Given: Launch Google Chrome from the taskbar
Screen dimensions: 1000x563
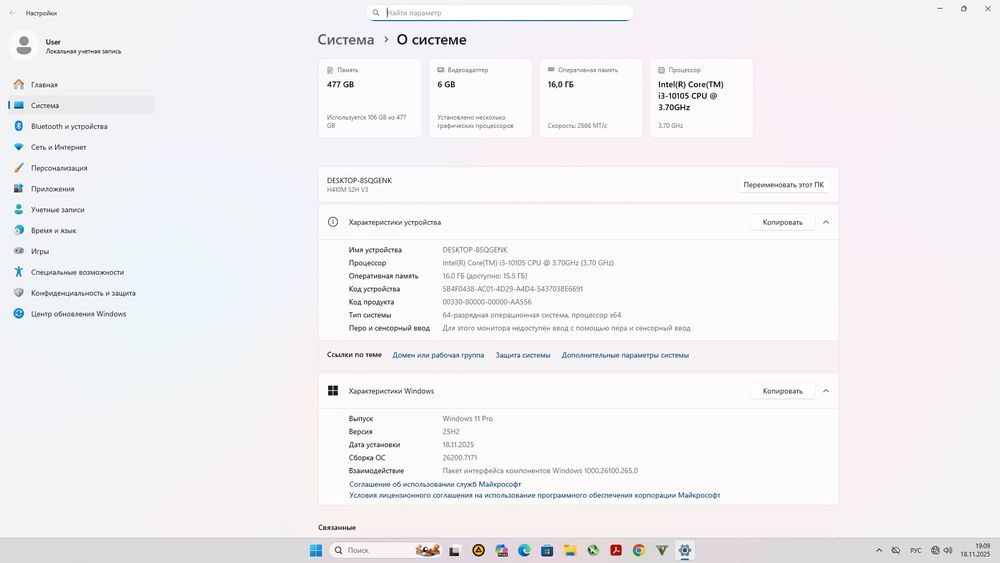Looking at the screenshot, I should click(x=638, y=550).
